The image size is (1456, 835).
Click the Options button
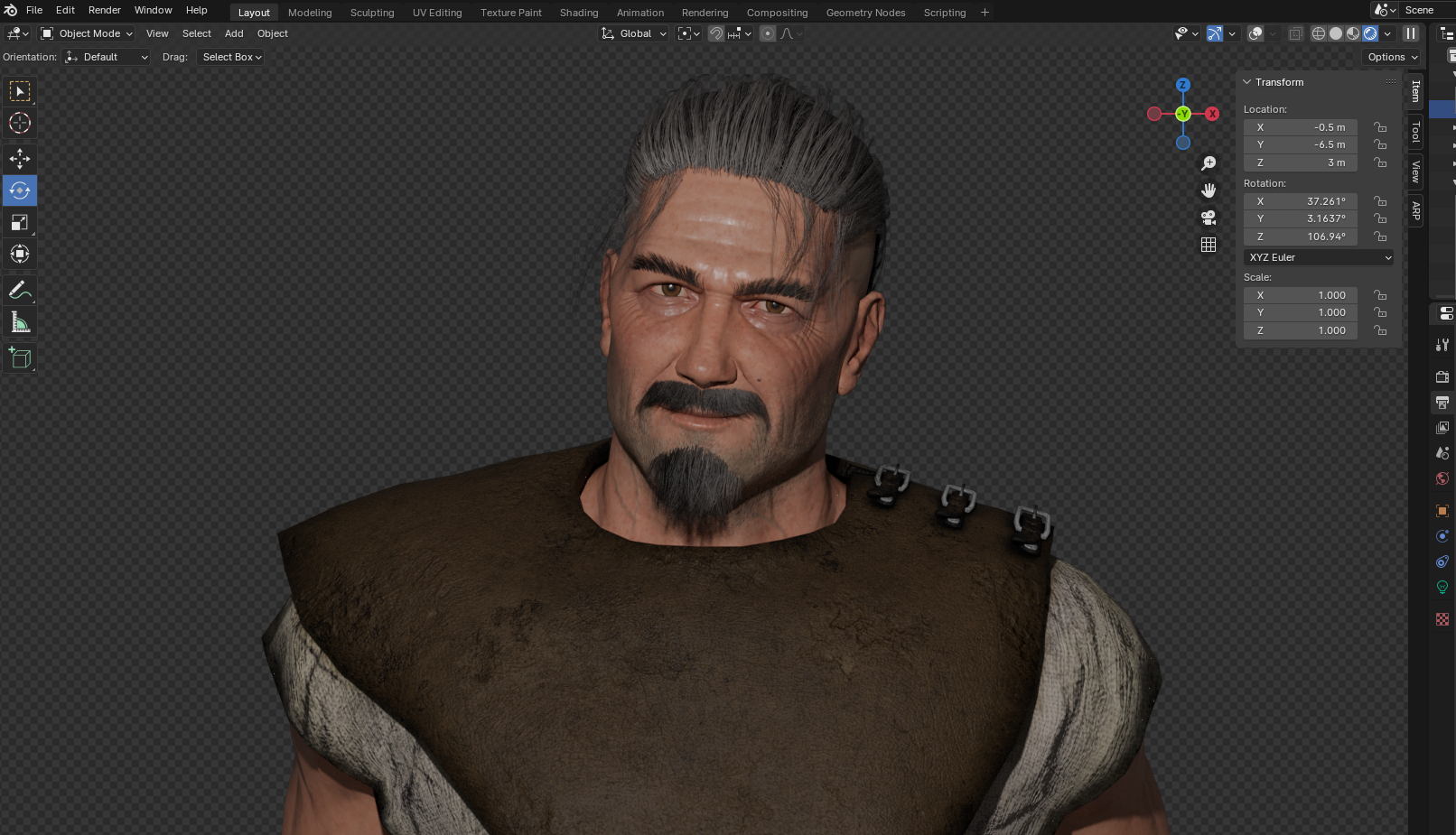1392,57
